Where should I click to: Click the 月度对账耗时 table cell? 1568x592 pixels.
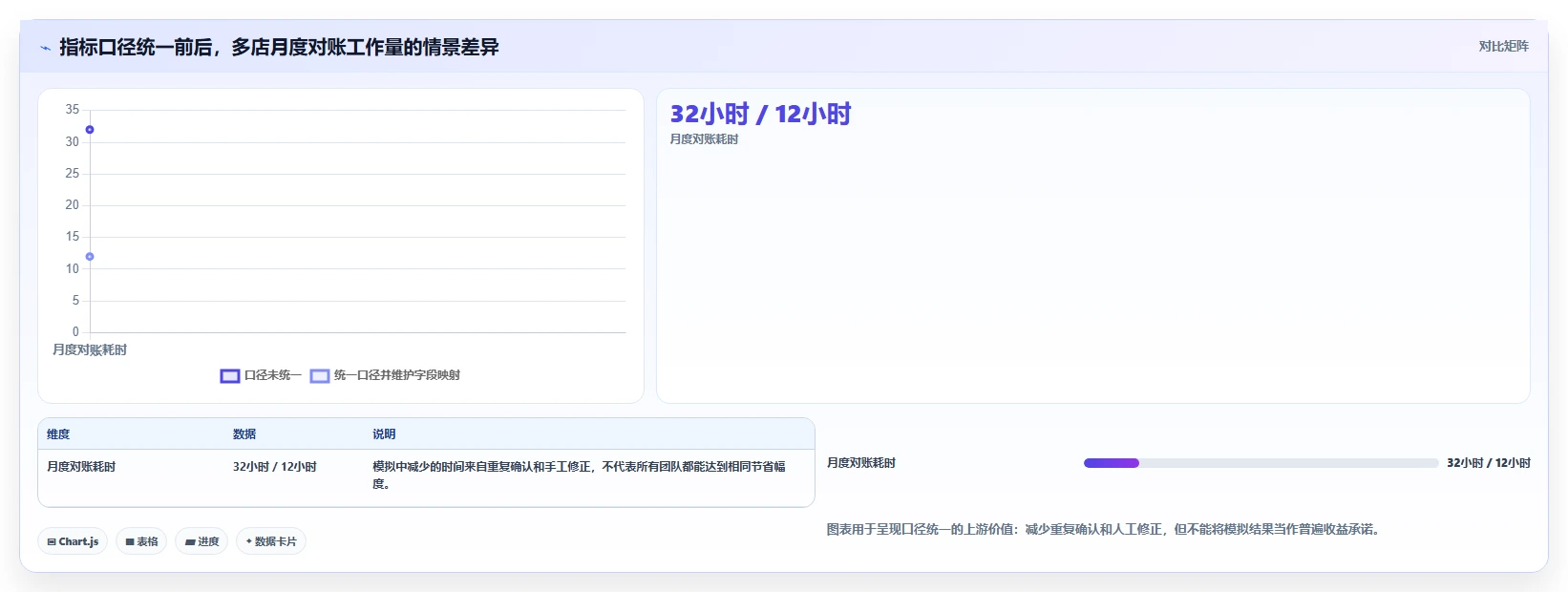(81, 467)
